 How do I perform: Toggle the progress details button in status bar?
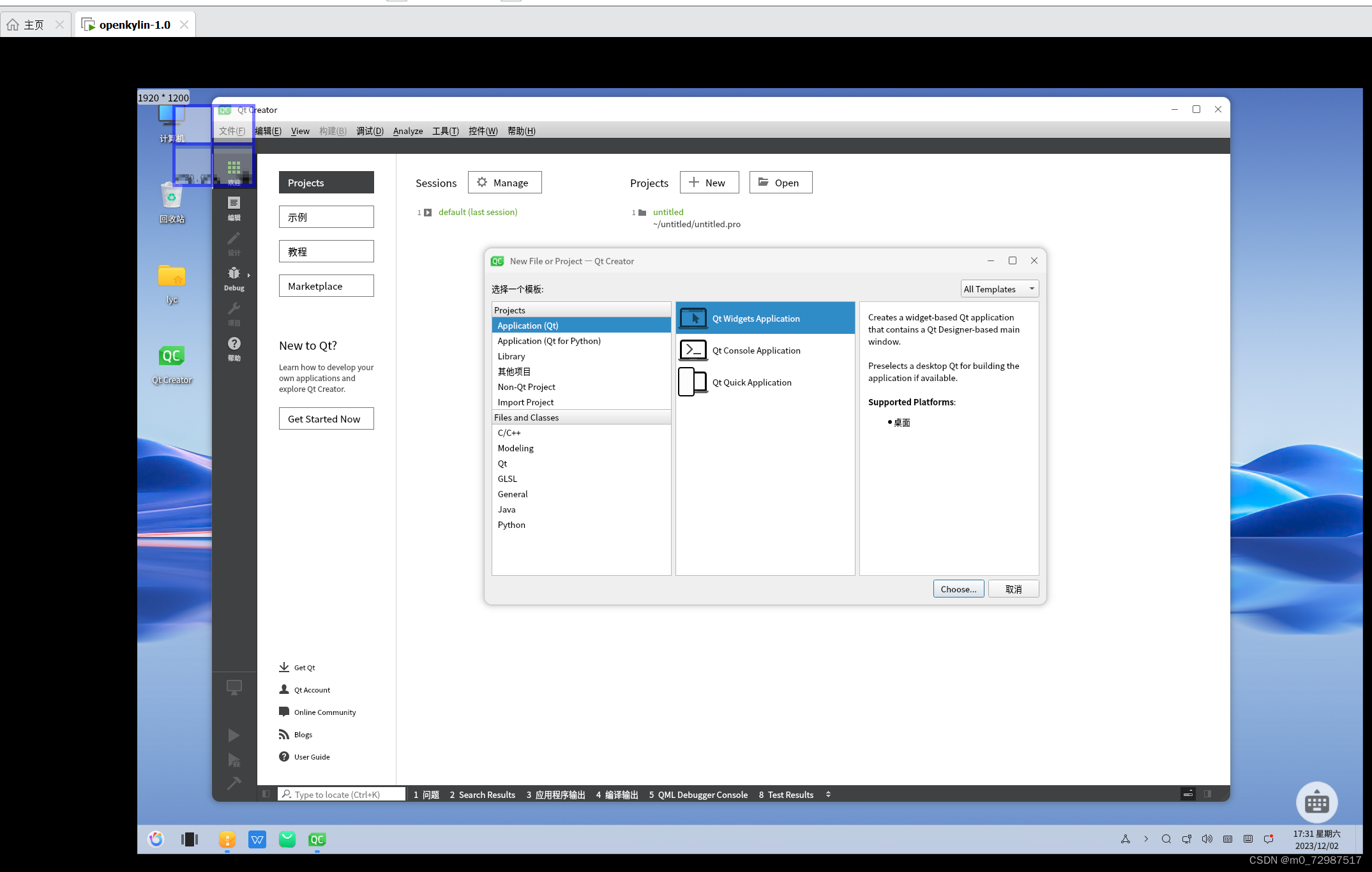(x=1187, y=794)
